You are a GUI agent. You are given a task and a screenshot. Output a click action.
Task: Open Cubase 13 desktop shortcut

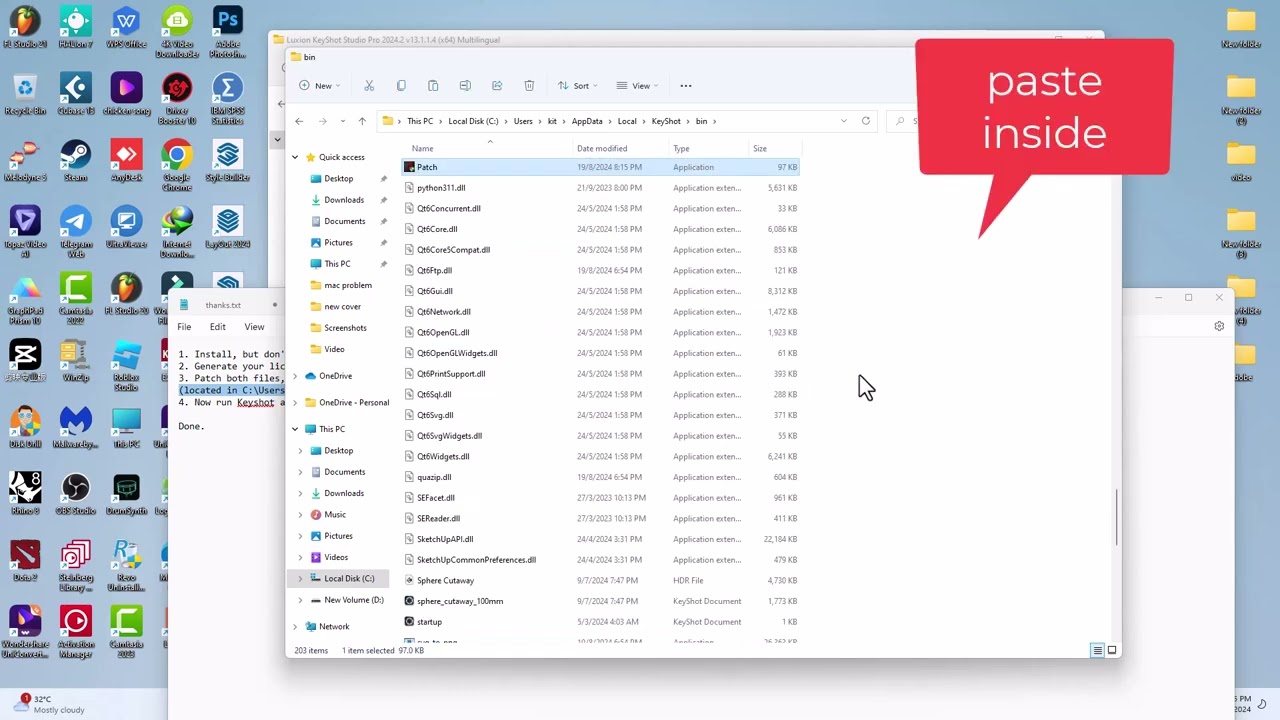point(75,94)
